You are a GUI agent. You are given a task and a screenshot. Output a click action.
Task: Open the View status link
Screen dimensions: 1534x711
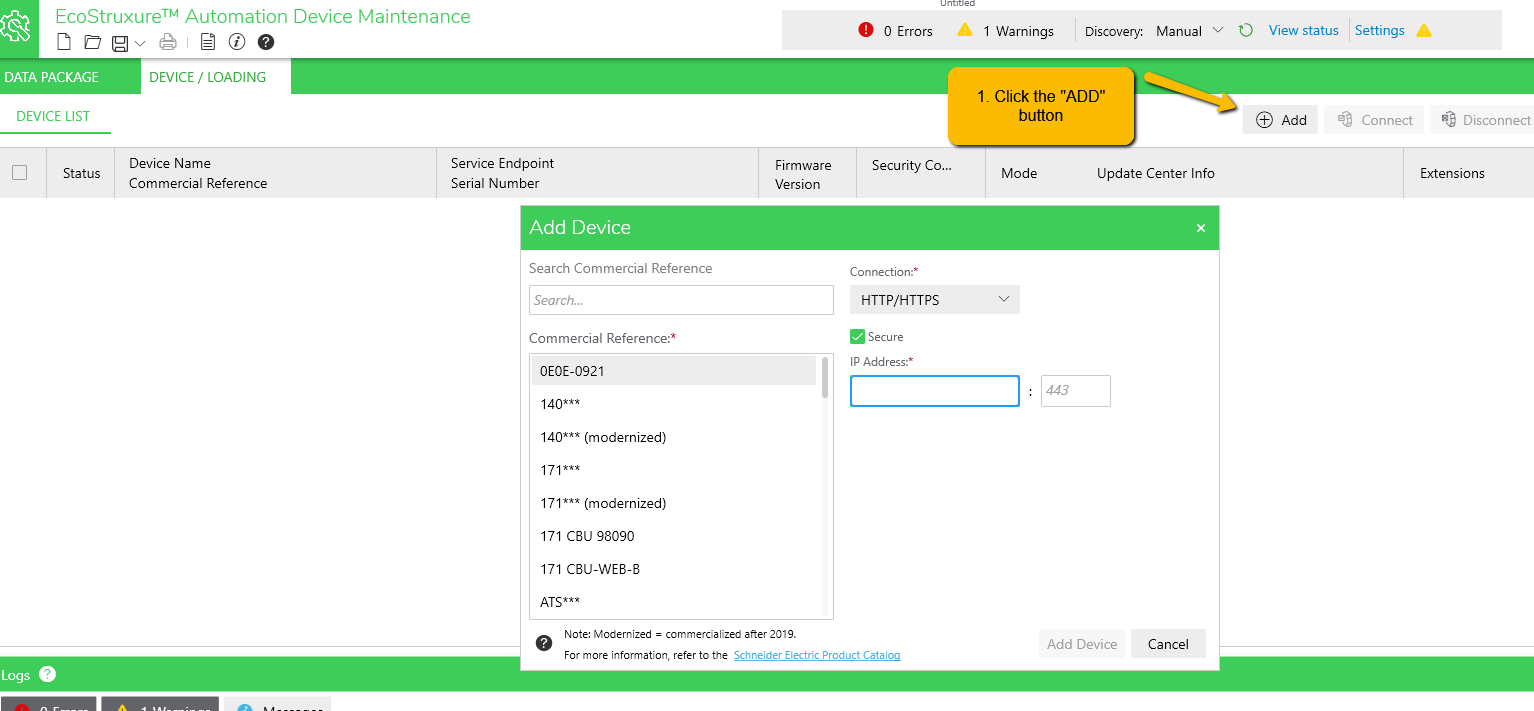click(x=1303, y=30)
